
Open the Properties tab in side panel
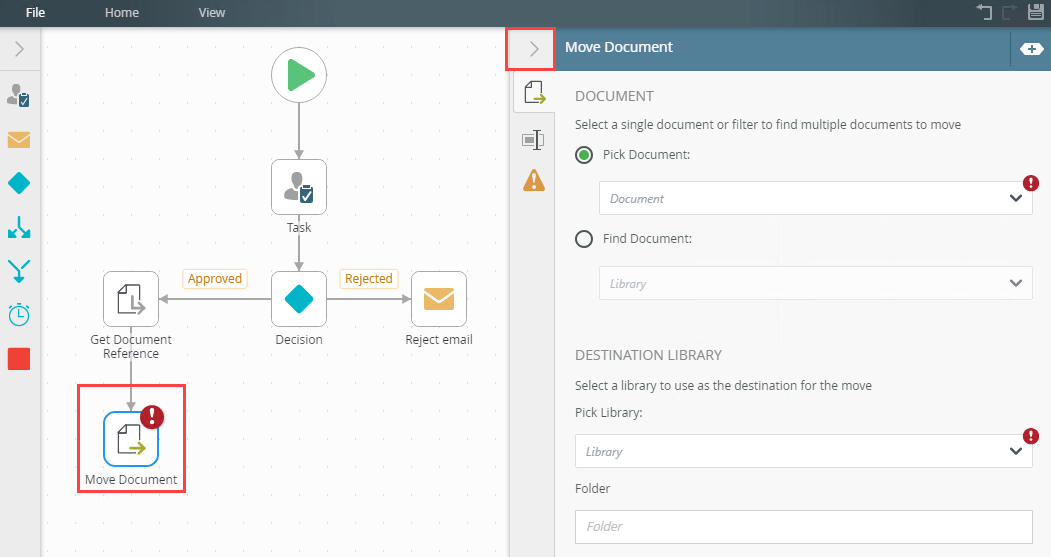[533, 140]
